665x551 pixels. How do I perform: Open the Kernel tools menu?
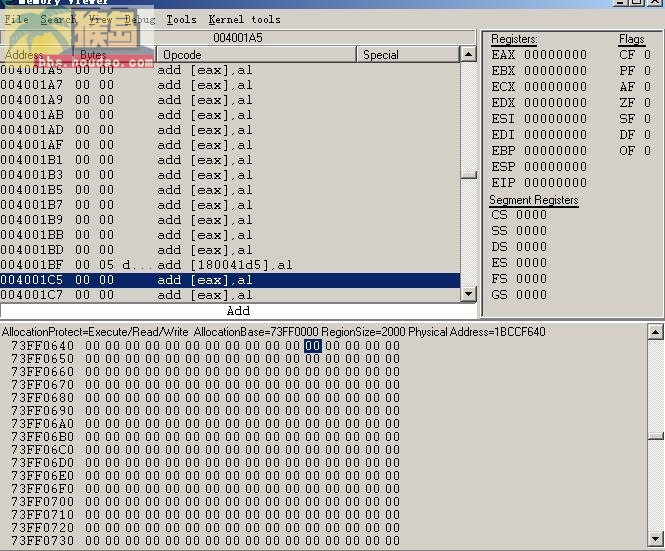244,20
